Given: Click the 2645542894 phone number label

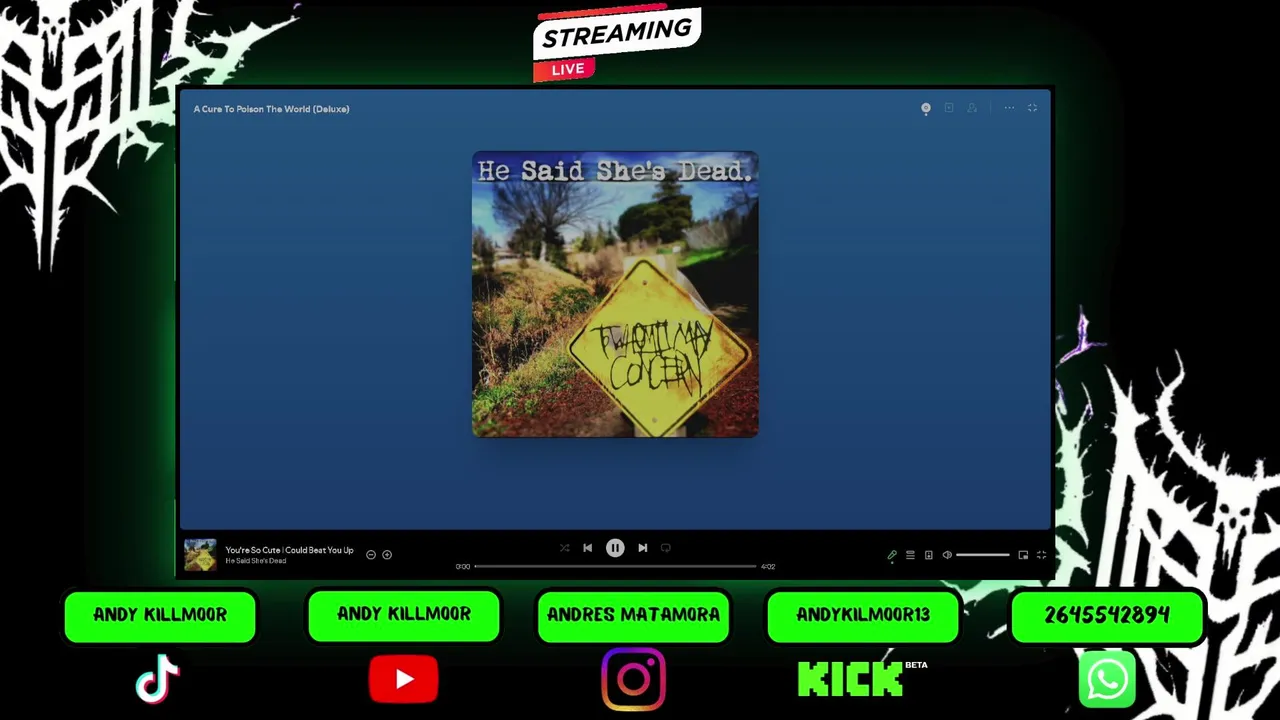Looking at the screenshot, I should coord(1108,615).
